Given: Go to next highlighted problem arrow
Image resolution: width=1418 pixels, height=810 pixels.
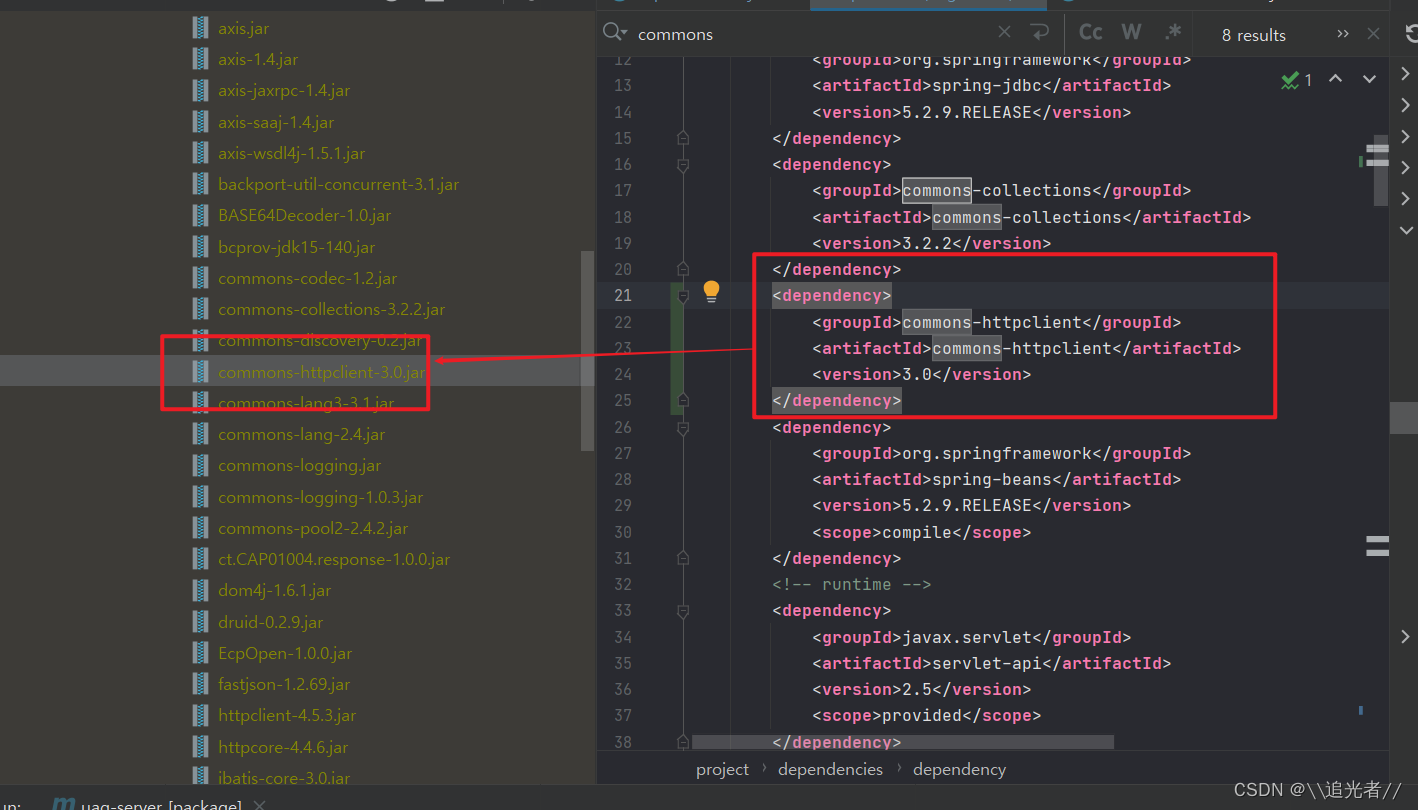Looking at the screenshot, I should click(x=1369, y=79).
